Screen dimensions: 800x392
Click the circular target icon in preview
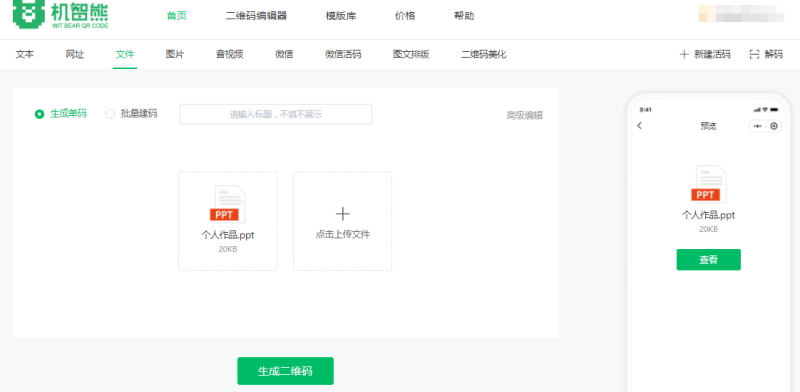click(774, 126)
